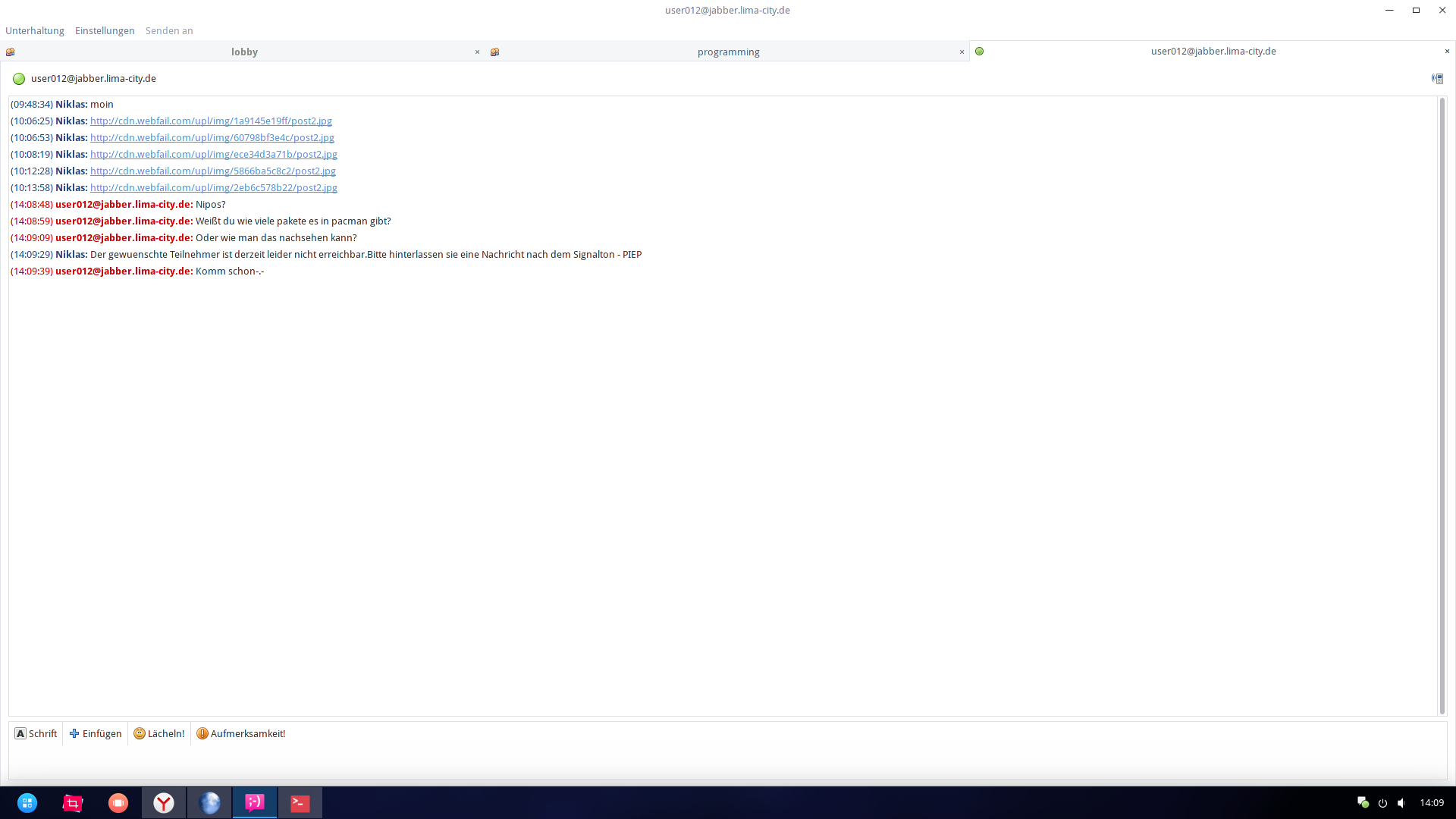1456x819 pixels.
Task: Open the Einstellungen menu
Action: [105, 30]
